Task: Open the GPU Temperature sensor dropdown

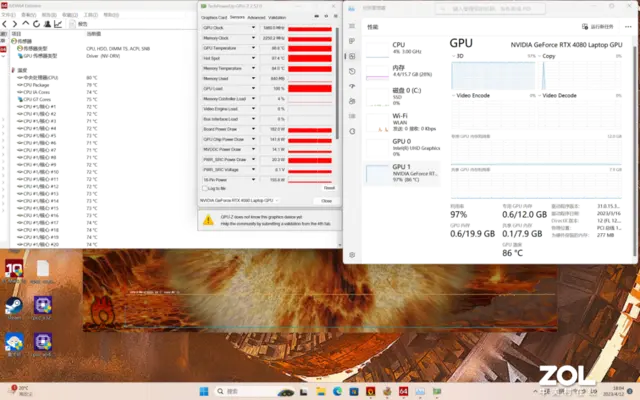Action: 253,48
